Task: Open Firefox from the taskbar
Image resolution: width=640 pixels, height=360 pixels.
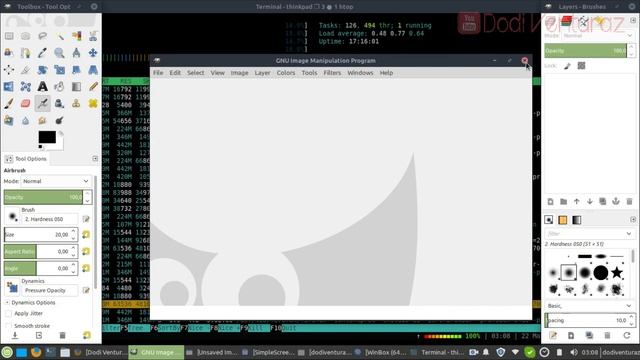Action: coord(36,352)
